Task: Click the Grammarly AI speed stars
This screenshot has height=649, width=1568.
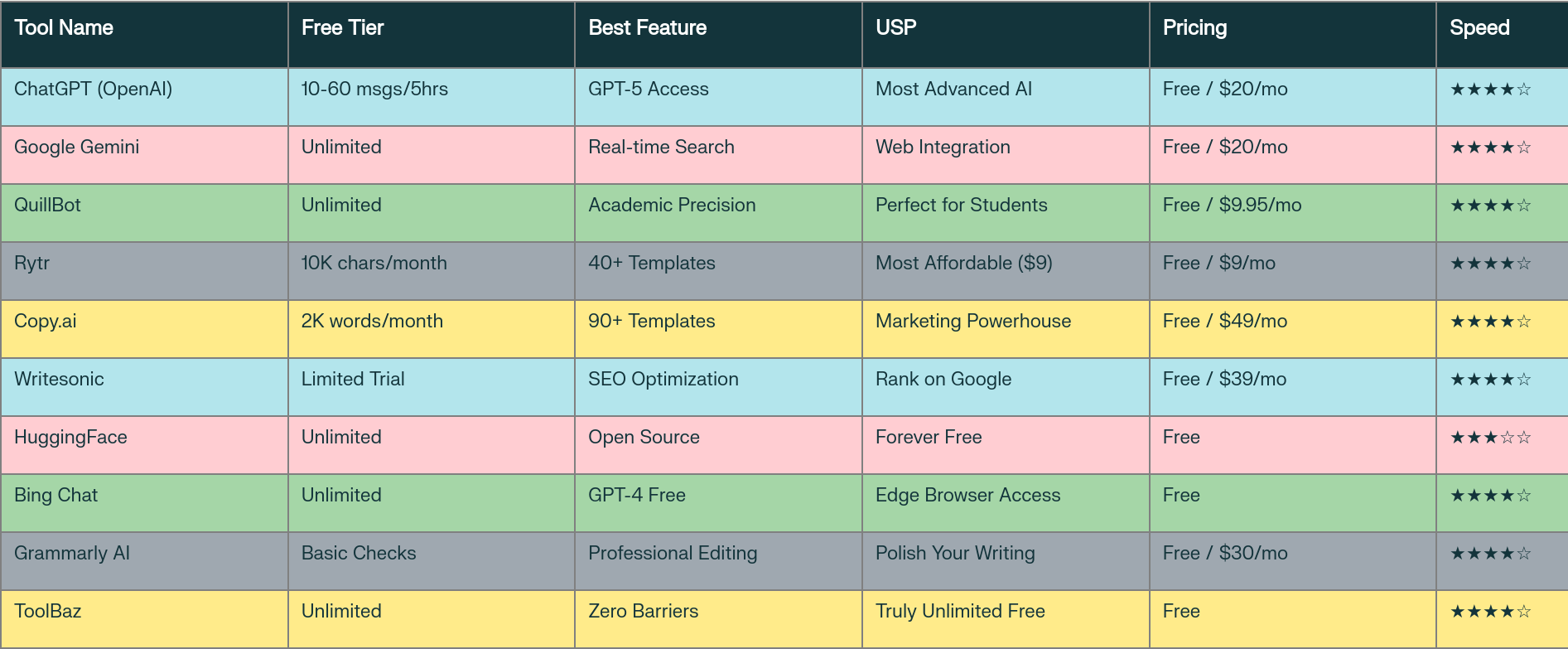Action: (x=1490, y=554)
